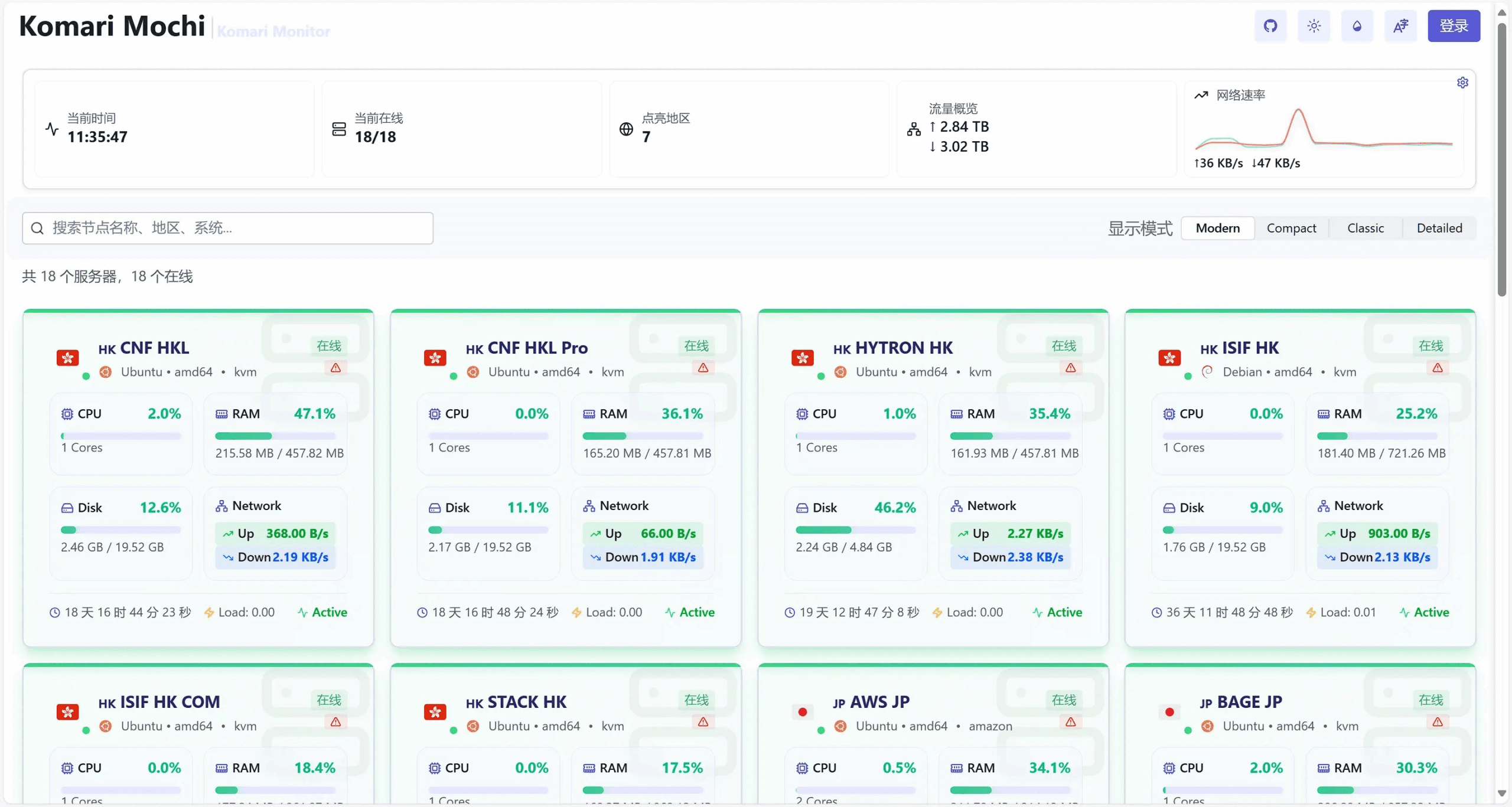Open the color theme droplet icon
This screenshot has width=1512, height=807.
point(1357,26)
